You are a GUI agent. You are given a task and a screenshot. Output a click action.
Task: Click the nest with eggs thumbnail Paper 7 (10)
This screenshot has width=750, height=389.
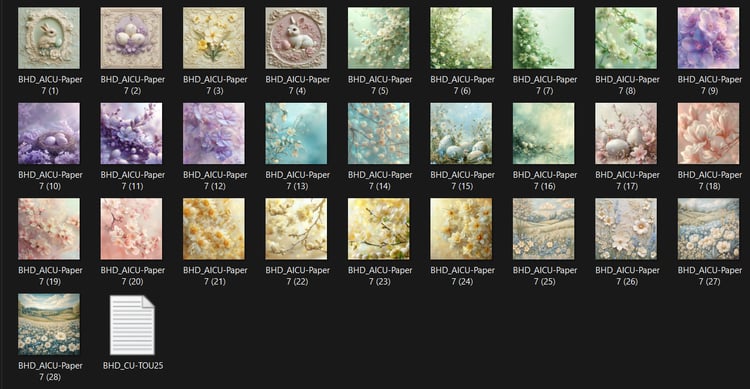[x=49, y=133]
